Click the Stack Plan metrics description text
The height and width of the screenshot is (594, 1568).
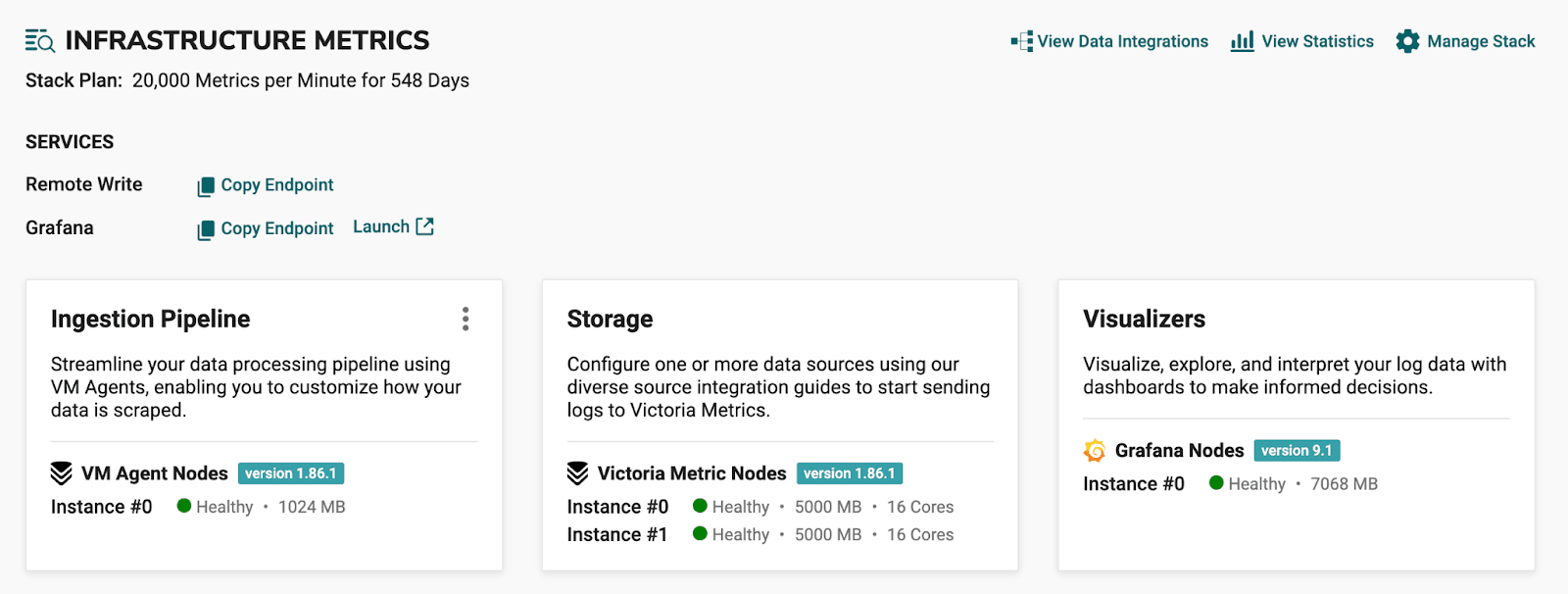(301, 80)
